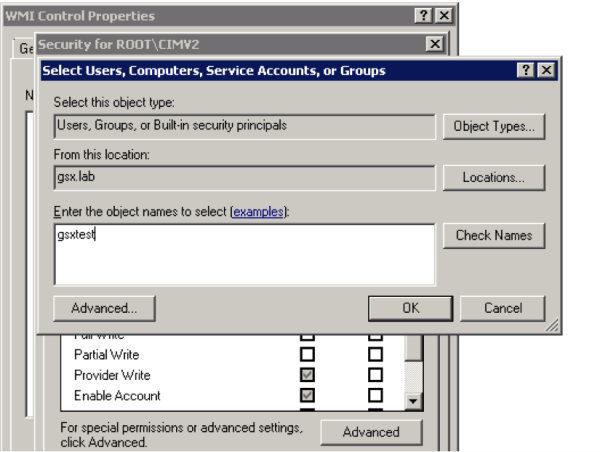Click the resize grip of Select Users dialog

552,325
